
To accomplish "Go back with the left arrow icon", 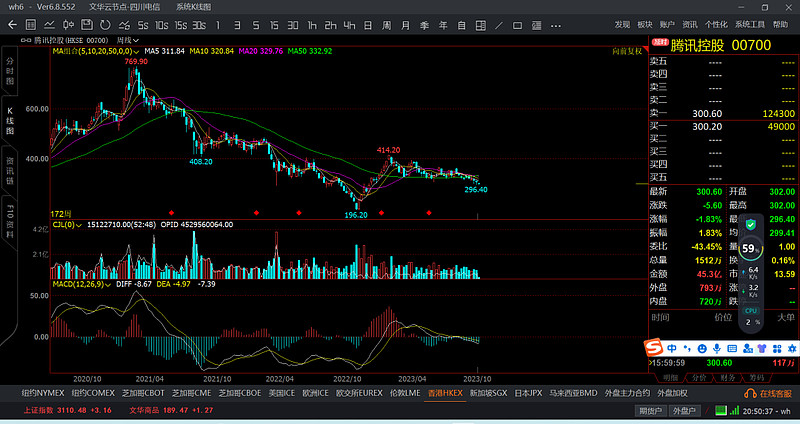I will point(12,24).
